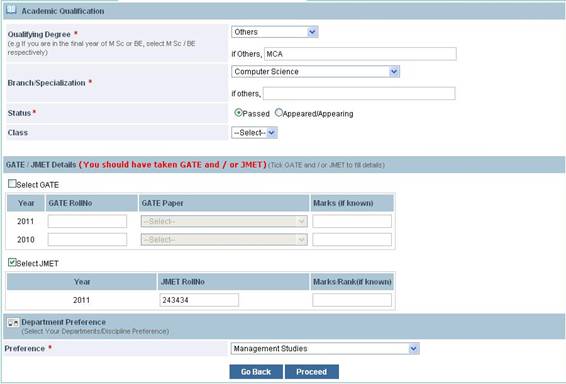Click the 2010 GATE RollNo field
Screen dimensions: 566x384
87,239
